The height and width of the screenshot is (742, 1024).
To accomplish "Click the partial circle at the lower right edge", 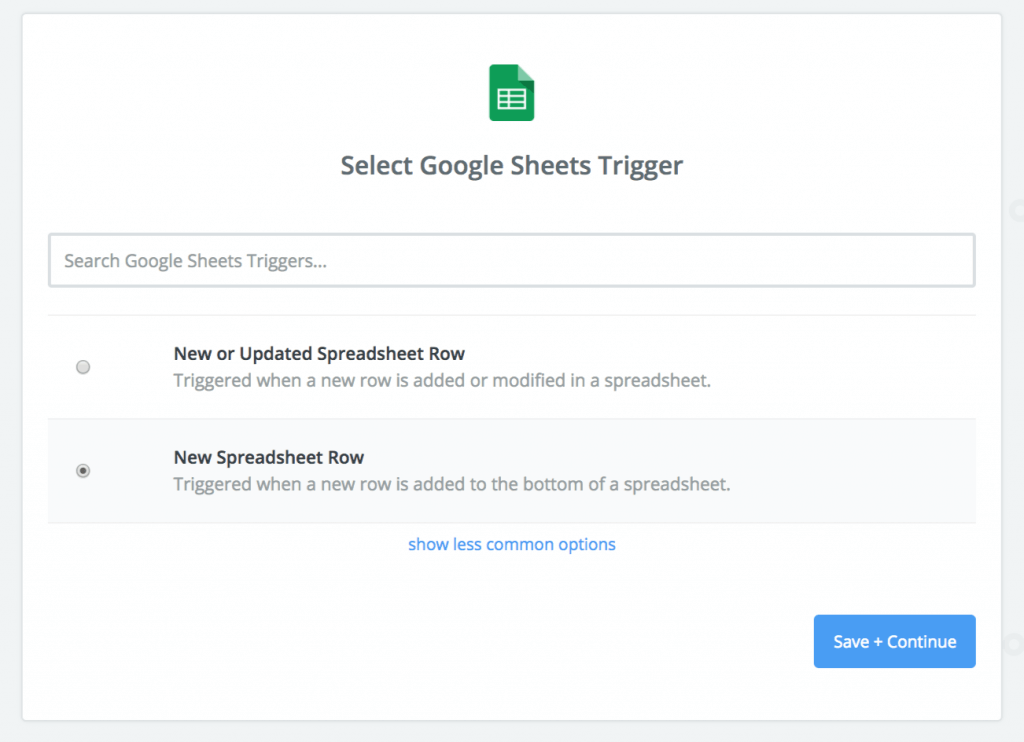I will click(1018, 643).
